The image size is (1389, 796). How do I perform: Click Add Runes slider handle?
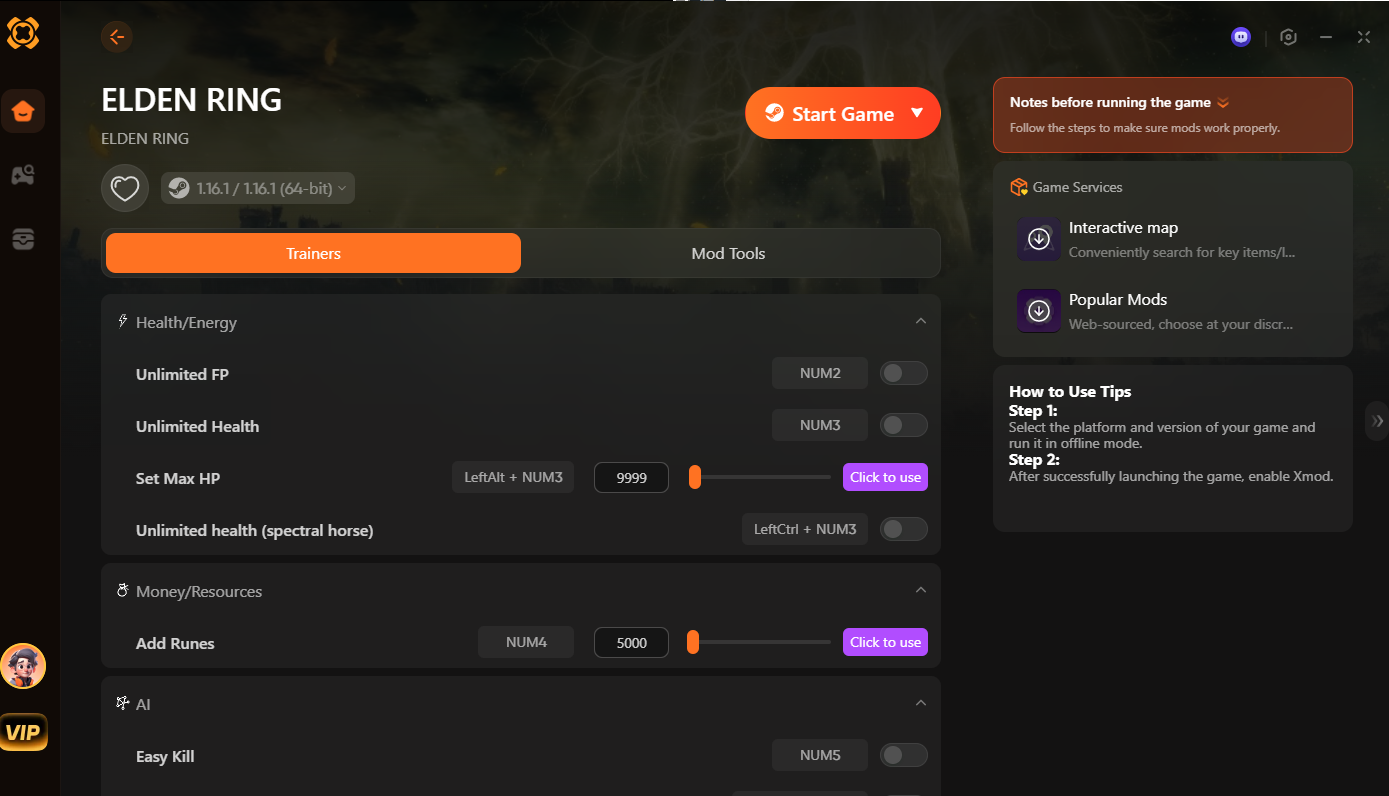(692, 642)
